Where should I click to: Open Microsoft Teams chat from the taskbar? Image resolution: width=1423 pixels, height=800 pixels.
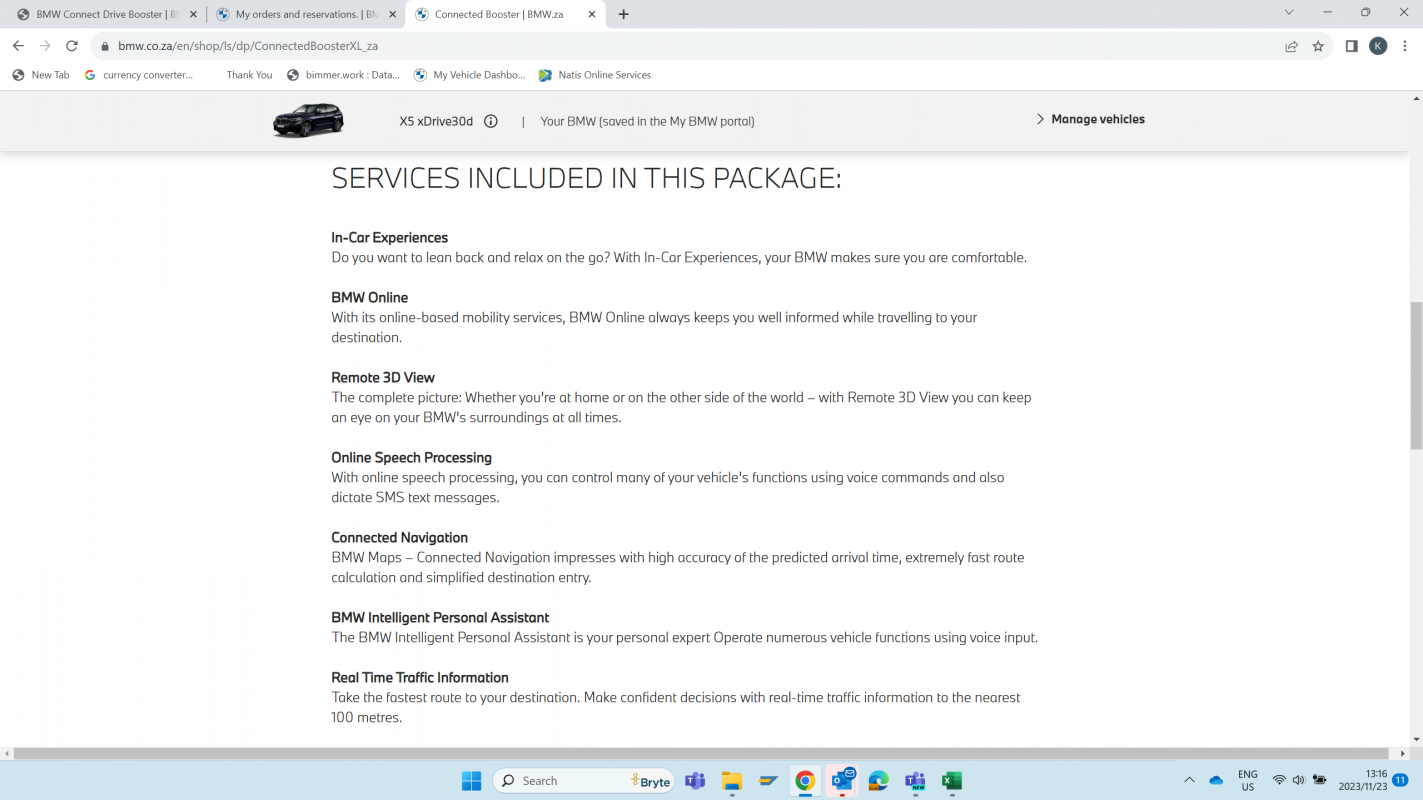click(695, 781)
